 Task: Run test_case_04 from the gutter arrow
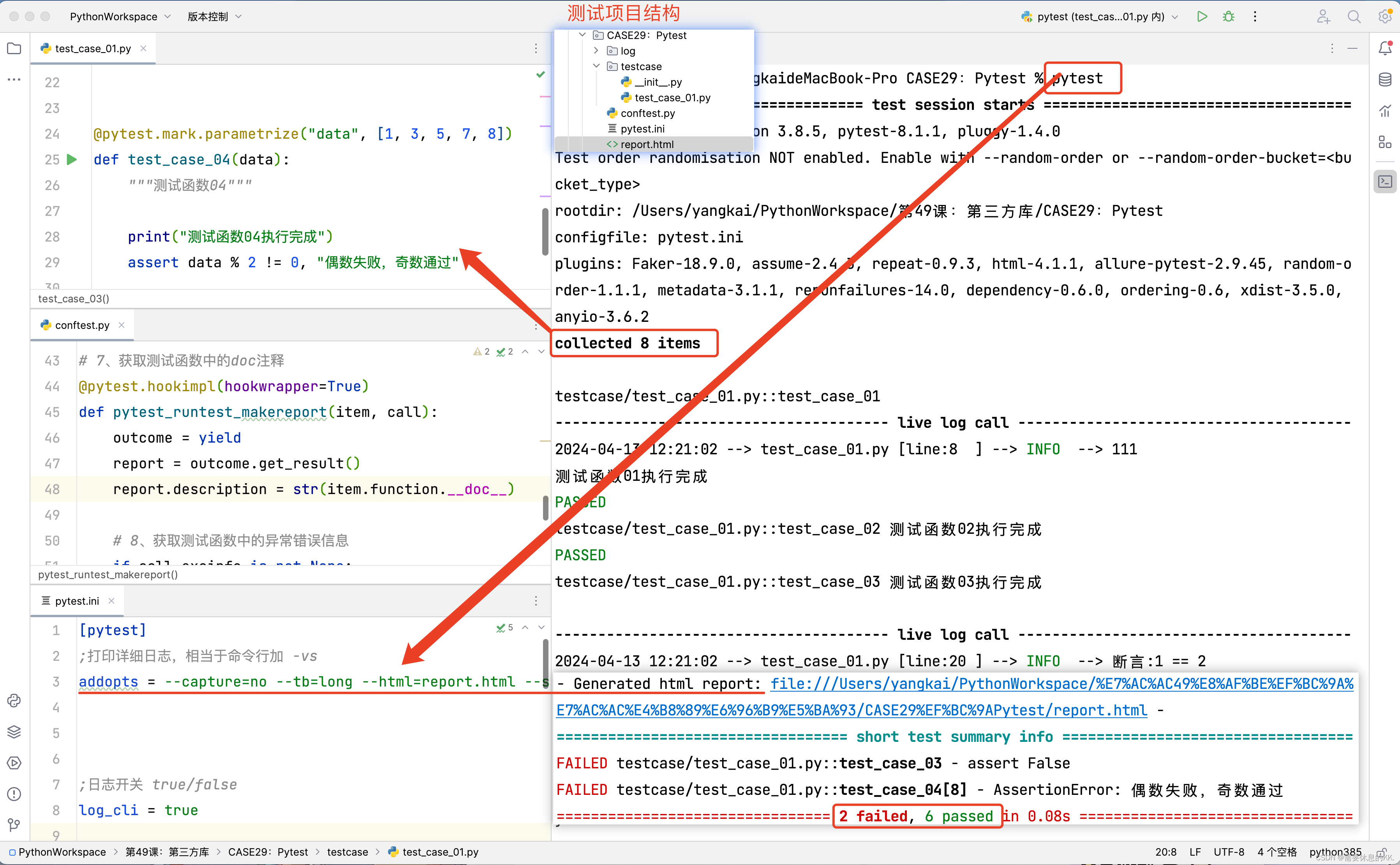(72, 160)
